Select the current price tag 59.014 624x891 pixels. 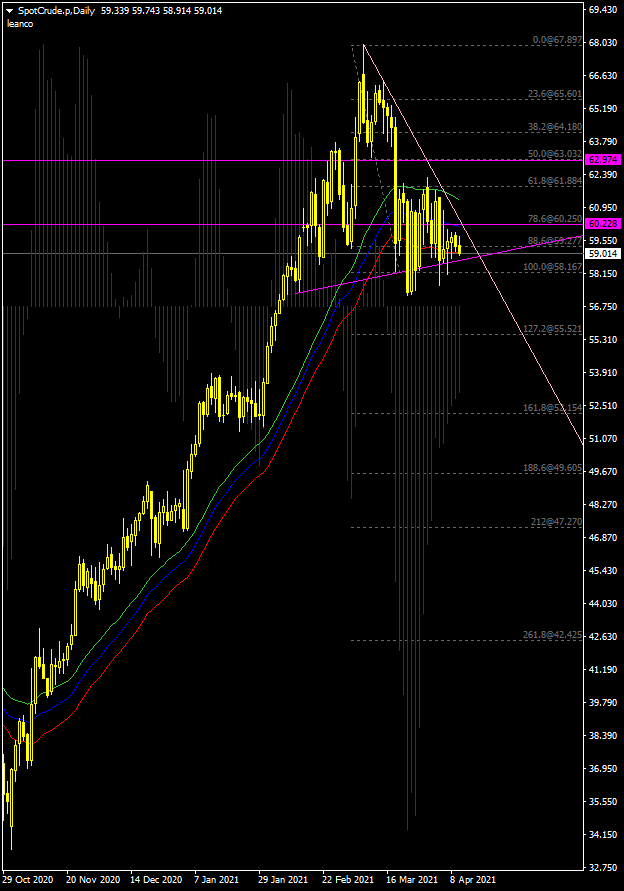click(x=604, y=255)
